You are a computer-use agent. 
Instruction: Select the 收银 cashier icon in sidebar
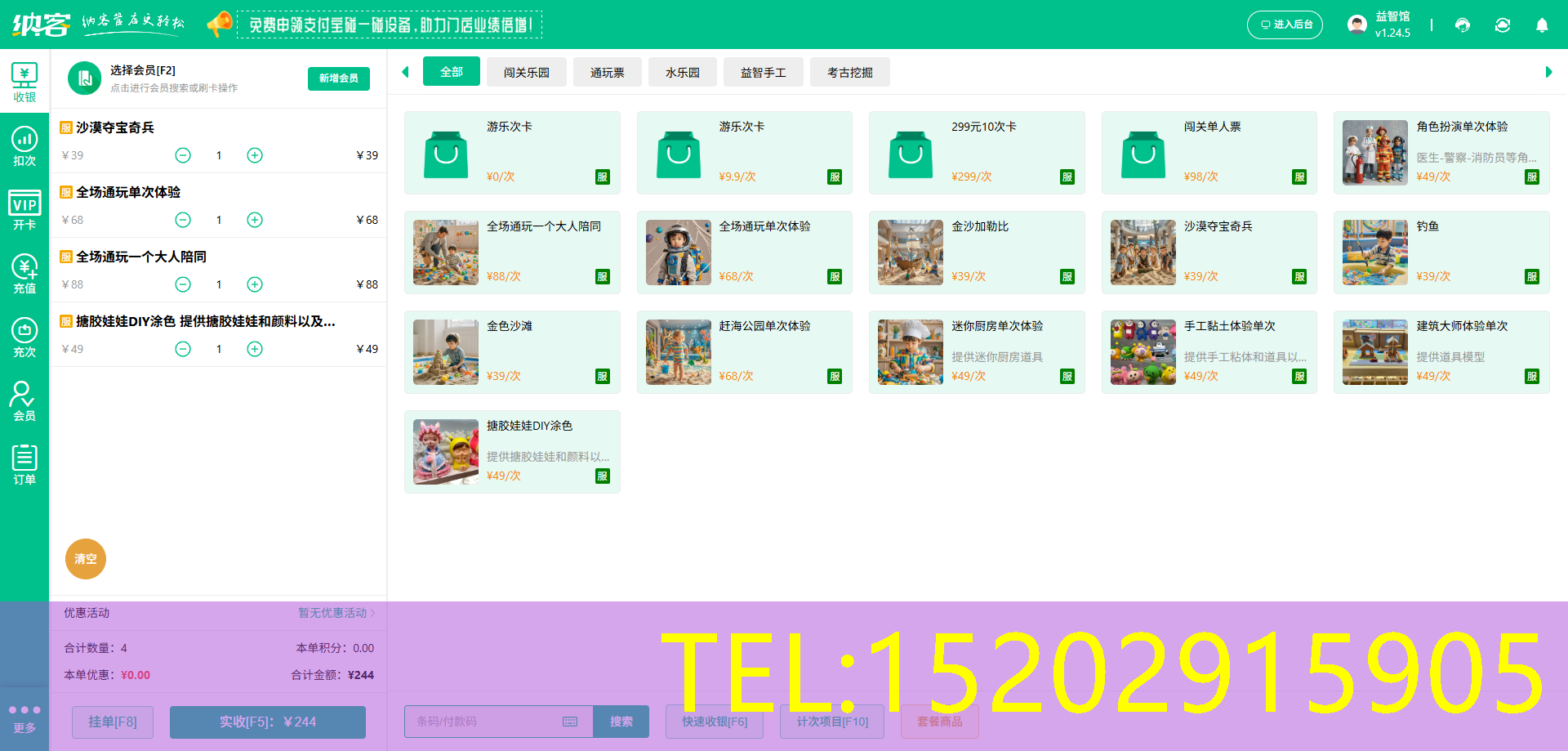click(24, 79)
